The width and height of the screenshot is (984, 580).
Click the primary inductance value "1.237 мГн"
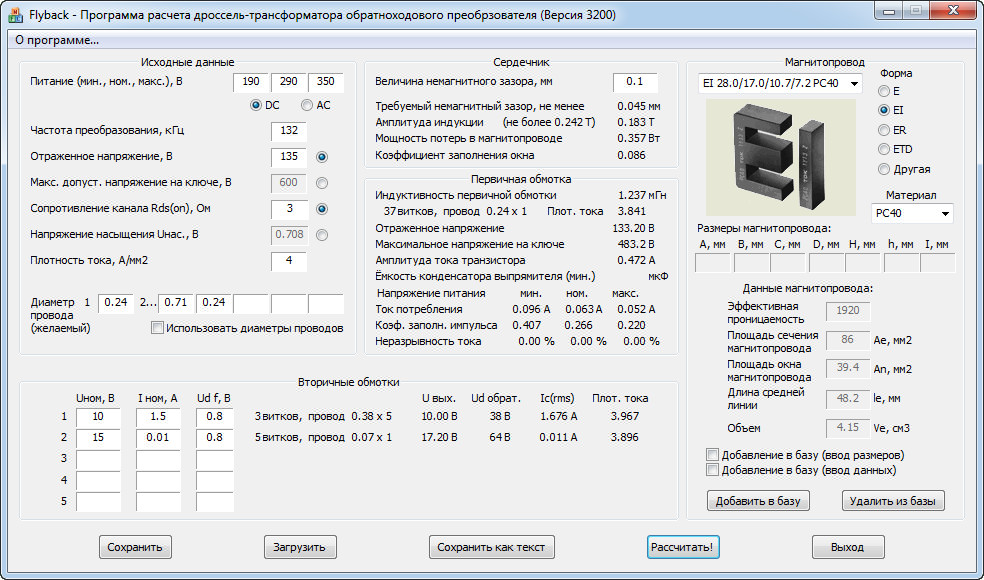click(x=642, y=196)
